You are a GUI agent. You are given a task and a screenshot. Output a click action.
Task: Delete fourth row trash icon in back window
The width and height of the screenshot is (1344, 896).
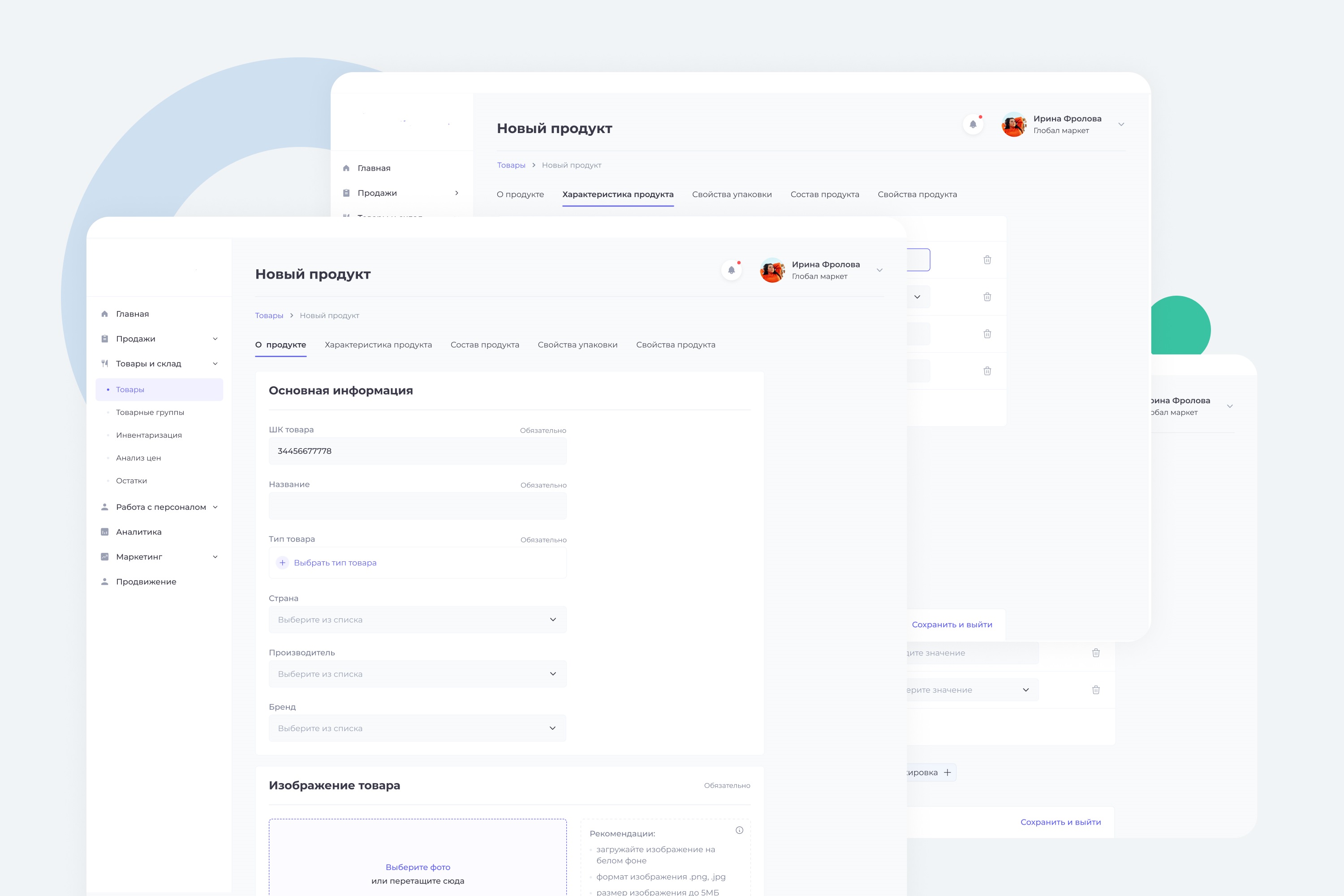pyautogui.click(x=987, y=371)
